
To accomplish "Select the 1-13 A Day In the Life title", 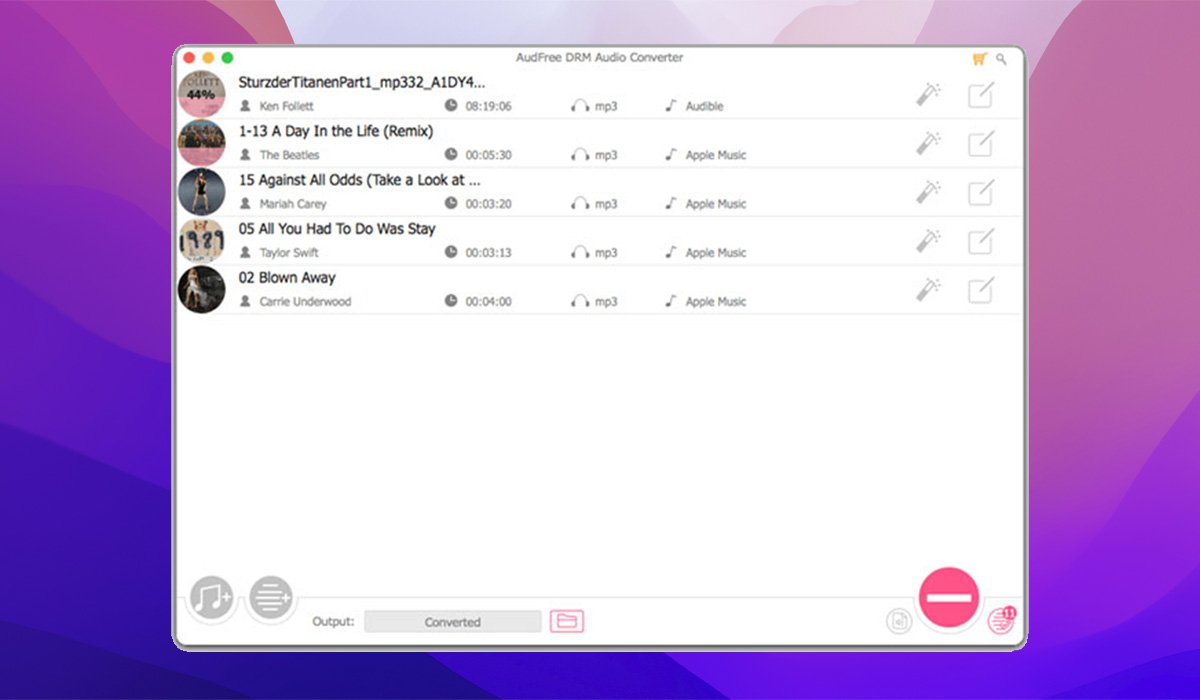I will (336, 131).
